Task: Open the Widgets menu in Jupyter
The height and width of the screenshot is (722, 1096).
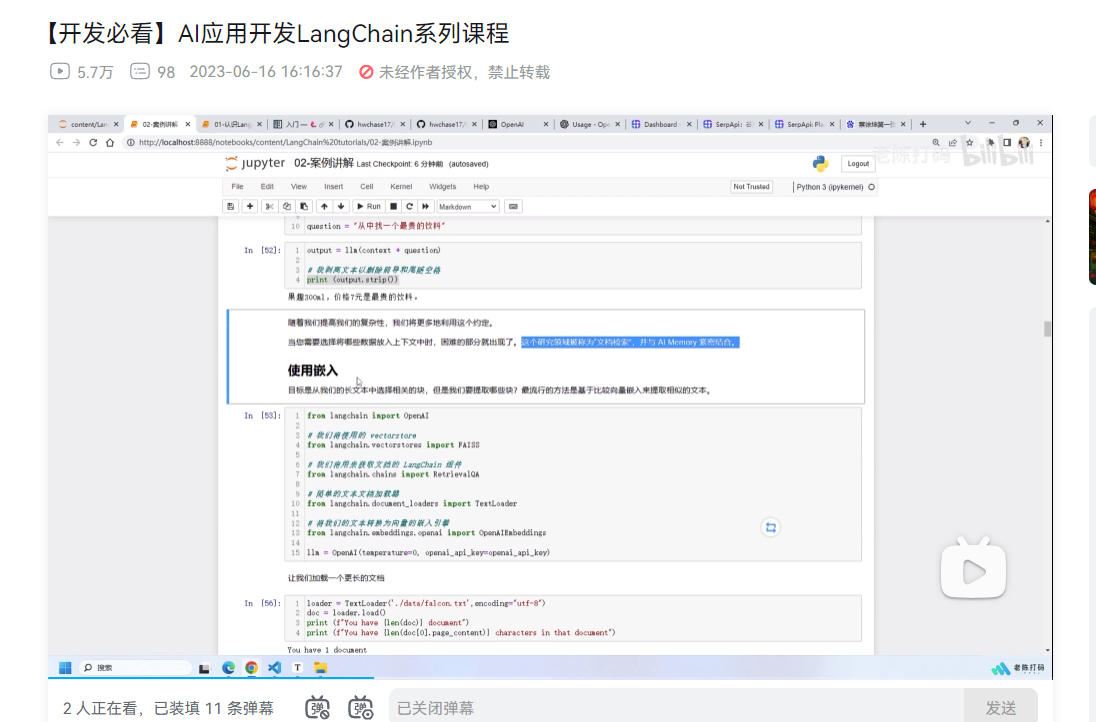Action: pyautogui.click(x=442, y=187)
